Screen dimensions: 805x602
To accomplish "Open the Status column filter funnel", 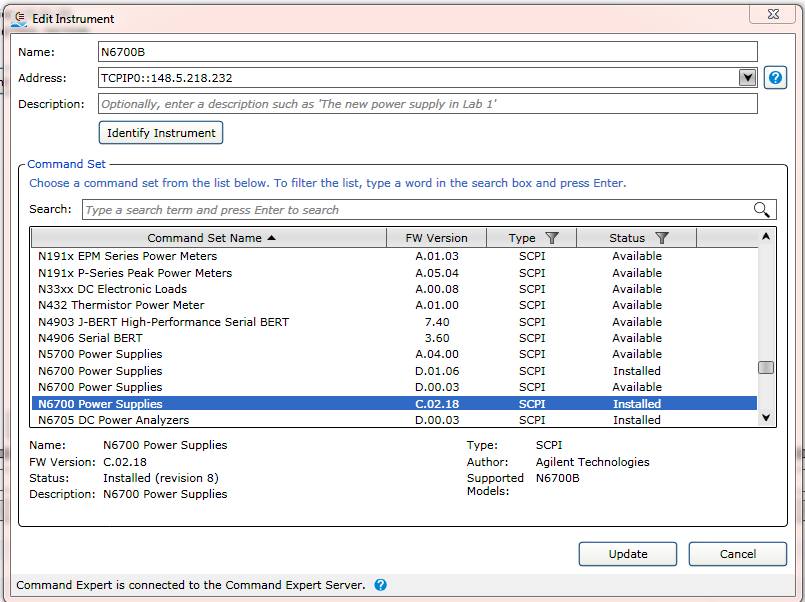I will click(x=662, y=238).
